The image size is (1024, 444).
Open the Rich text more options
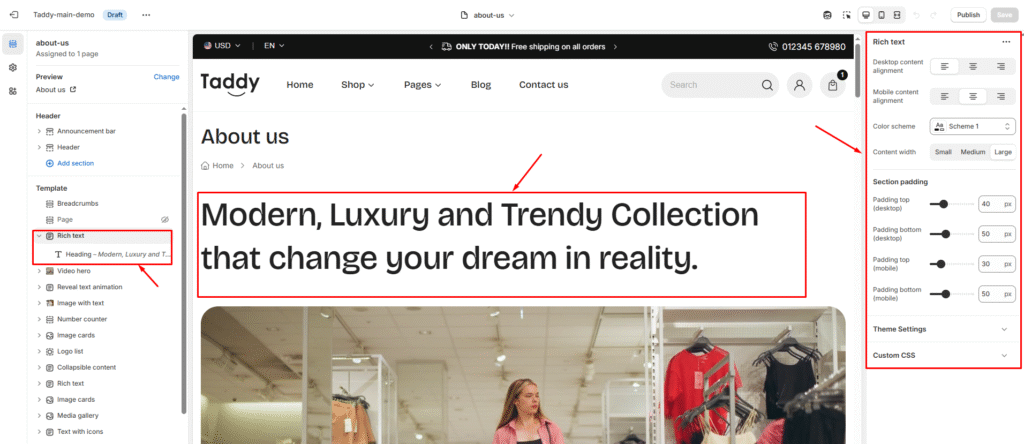[x=1006, y=42]
